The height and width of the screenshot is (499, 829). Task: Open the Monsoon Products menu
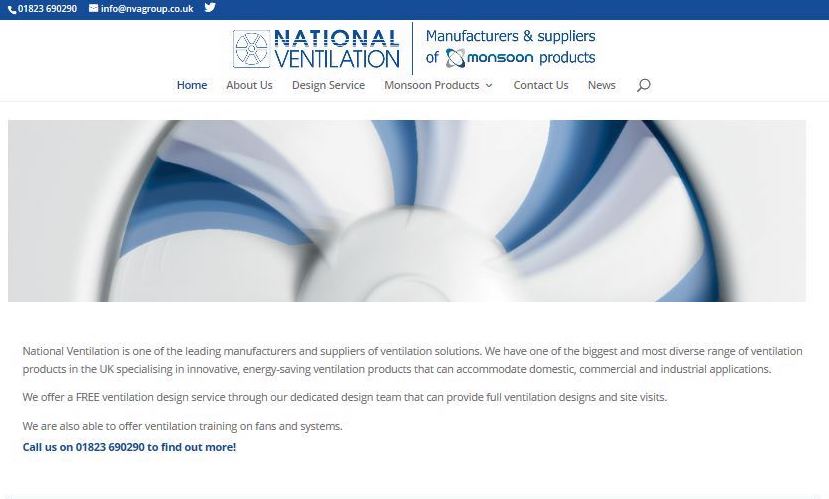431,85
